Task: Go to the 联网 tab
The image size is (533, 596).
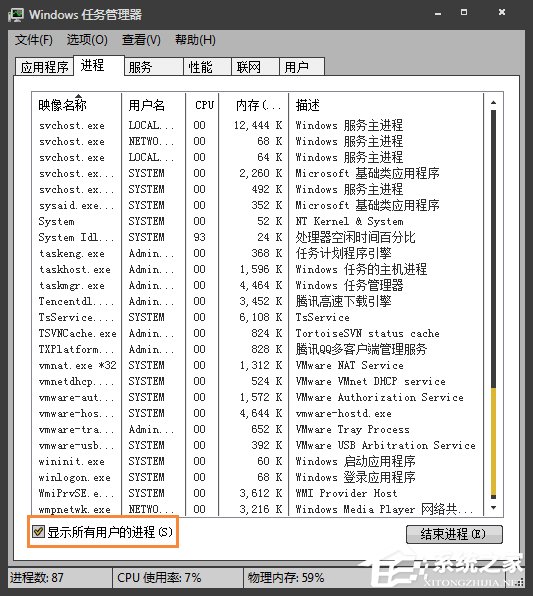Action: (255, 67)
